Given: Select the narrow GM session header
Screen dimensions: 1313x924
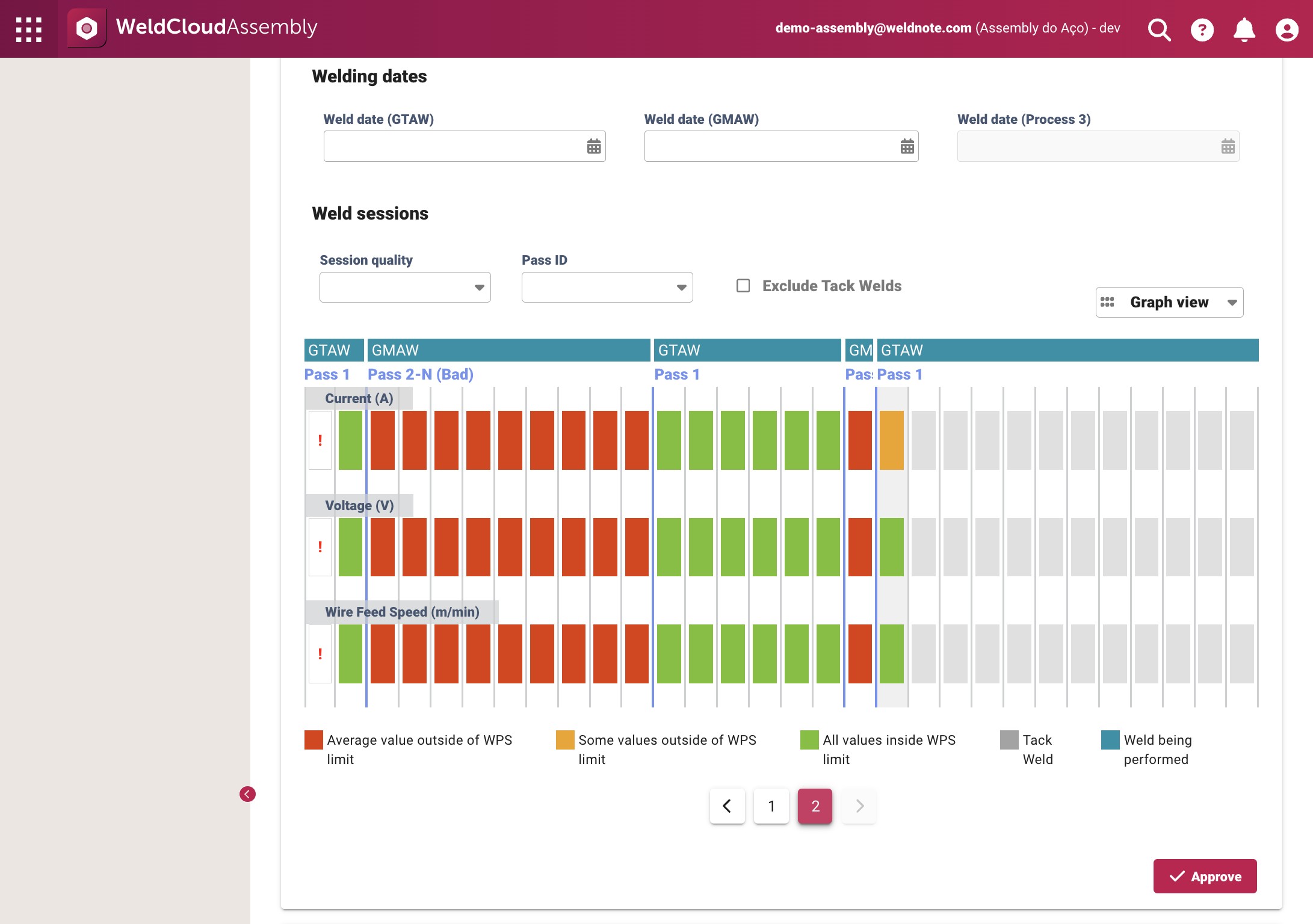Looking at the screenshot, I should 859,350.
